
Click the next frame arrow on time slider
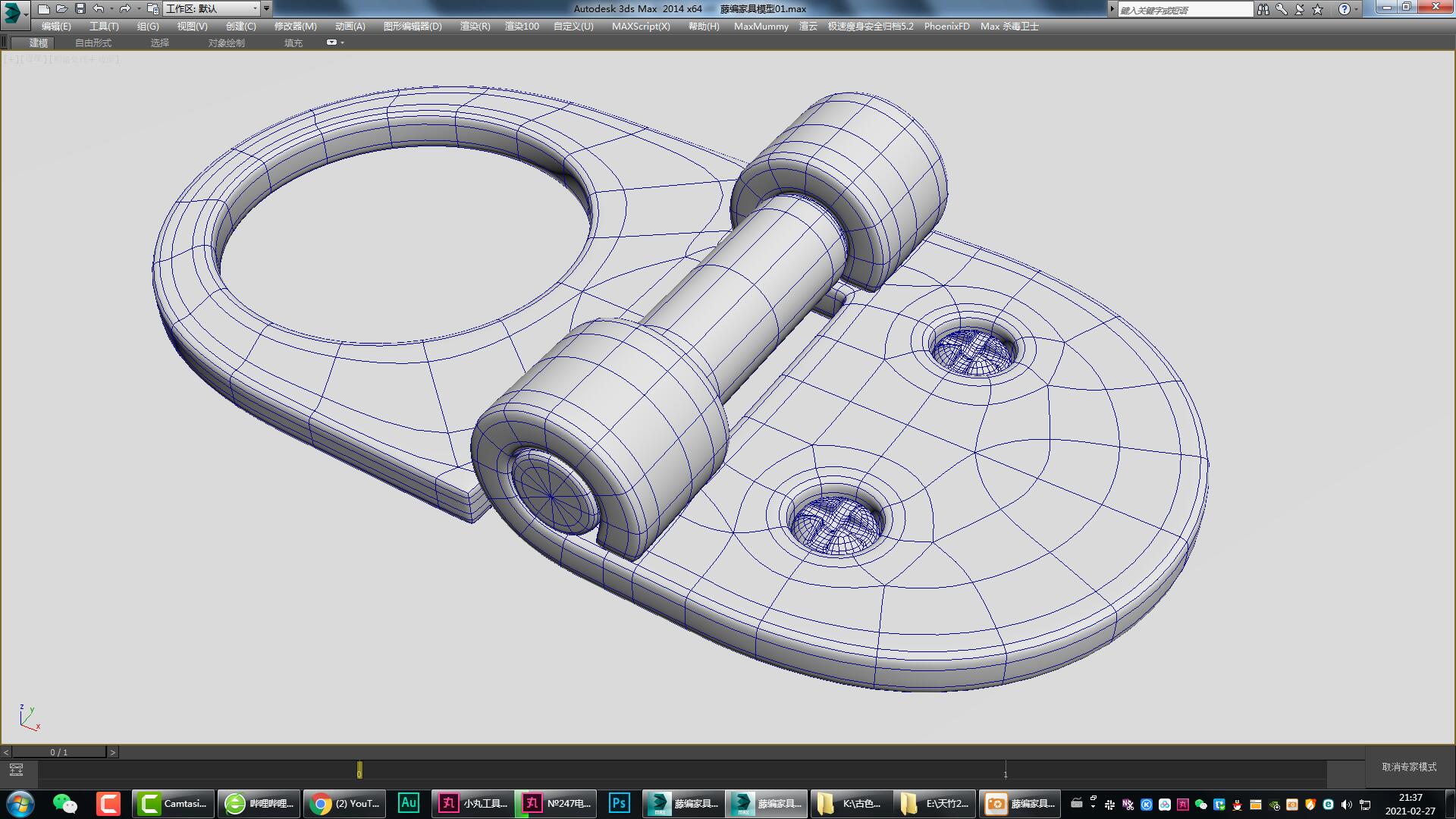[113, 752]
